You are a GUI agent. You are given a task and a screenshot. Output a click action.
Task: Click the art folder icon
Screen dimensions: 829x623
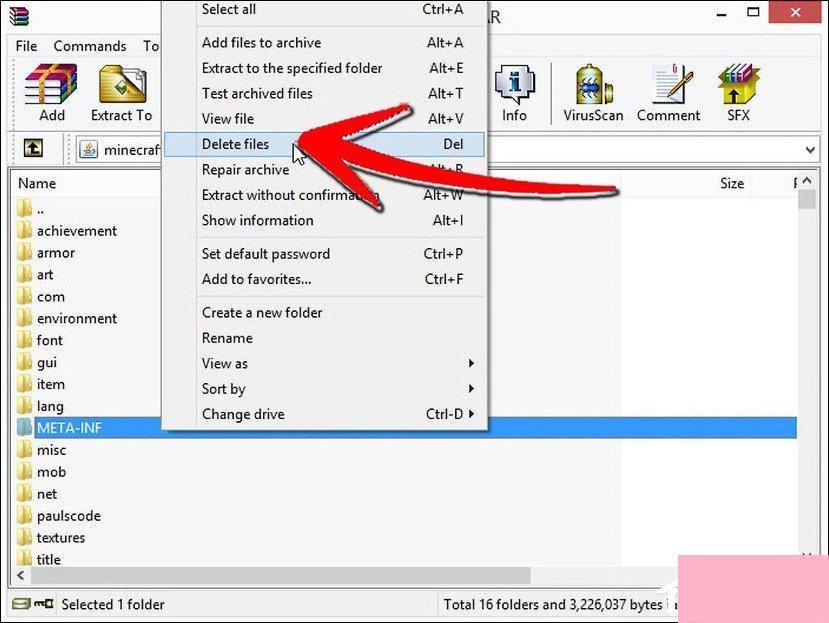coord(24,274)
